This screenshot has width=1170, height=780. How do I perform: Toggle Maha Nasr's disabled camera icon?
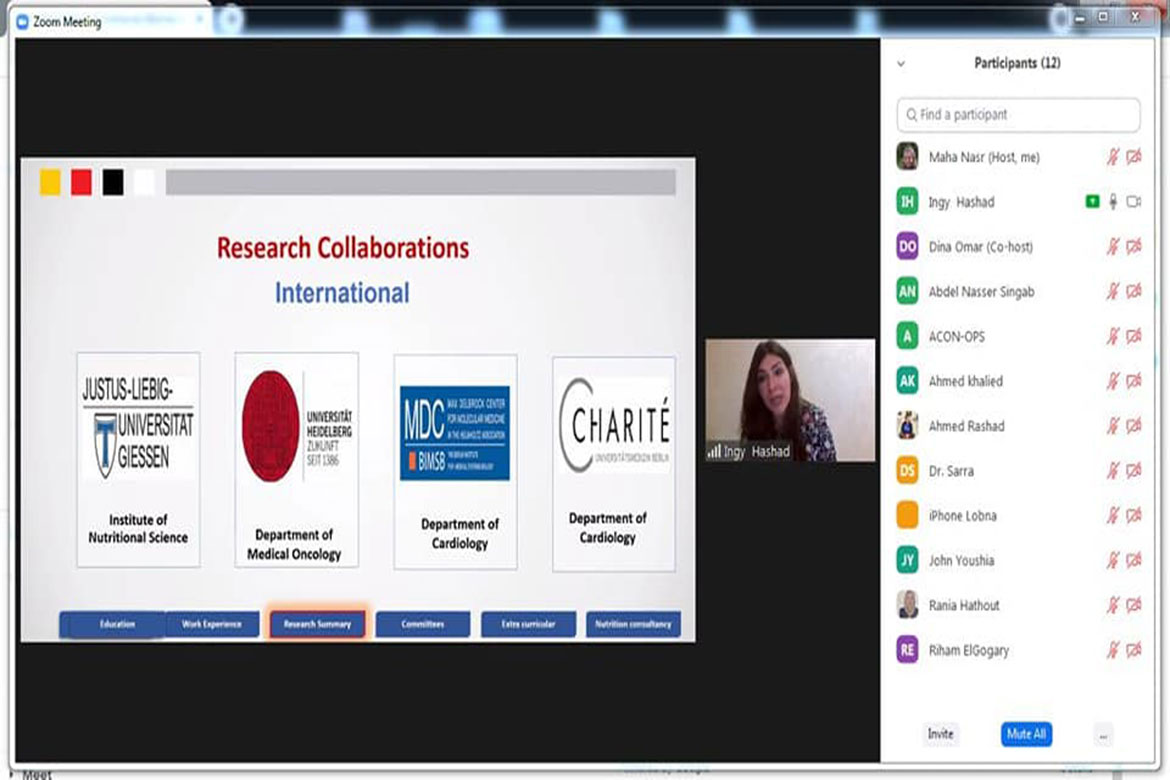pyautogui.click(x=1133, y=157)
